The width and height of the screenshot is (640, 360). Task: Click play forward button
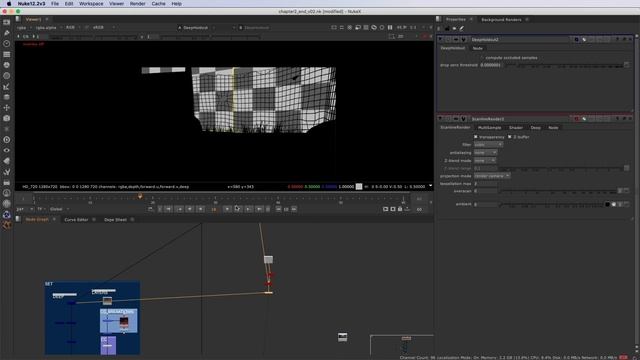point(227,209)
